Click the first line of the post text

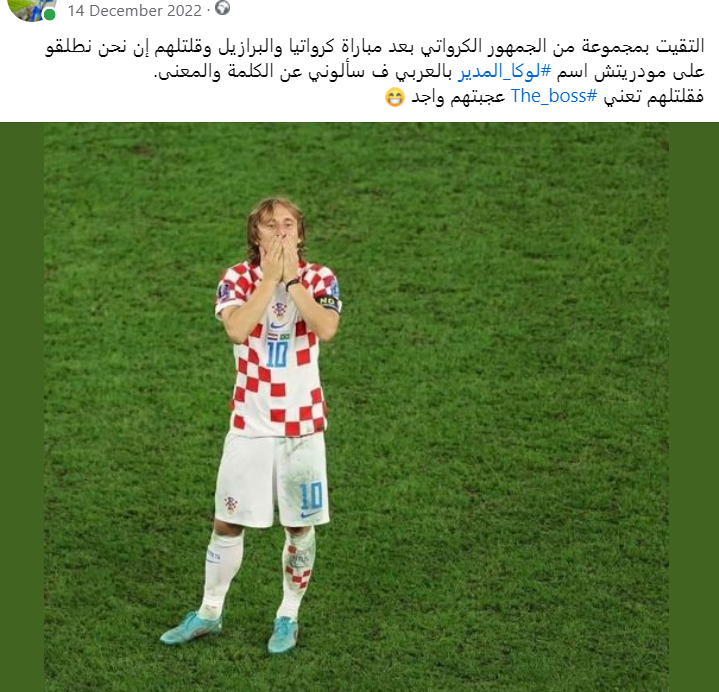pos(374,46)
